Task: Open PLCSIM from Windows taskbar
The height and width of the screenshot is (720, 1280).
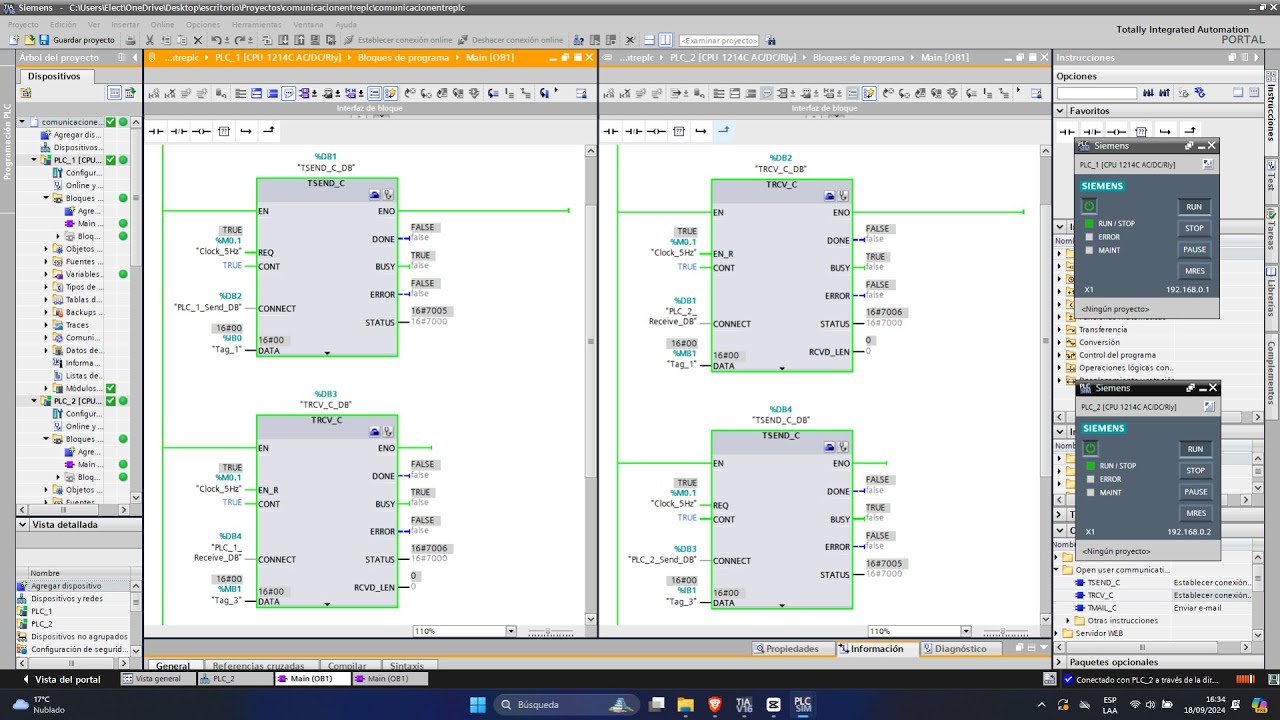Action: 802,704
